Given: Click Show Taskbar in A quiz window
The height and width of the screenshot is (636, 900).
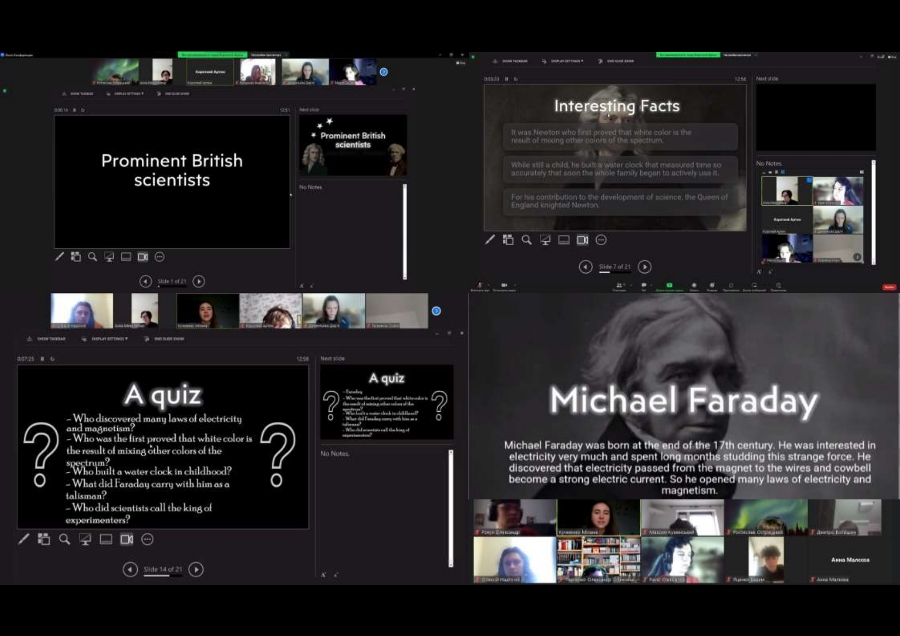Looking at the screenshot, I should (47, 339).
